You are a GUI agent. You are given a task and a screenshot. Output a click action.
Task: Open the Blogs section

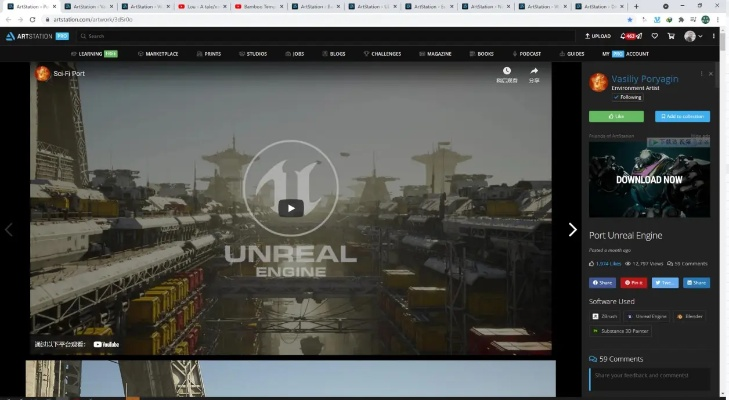334,53
